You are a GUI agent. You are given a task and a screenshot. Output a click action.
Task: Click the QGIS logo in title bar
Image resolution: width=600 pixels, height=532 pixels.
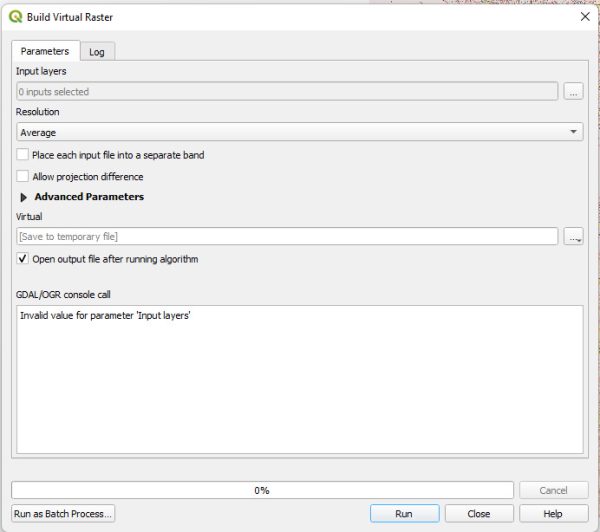(16, 17)
